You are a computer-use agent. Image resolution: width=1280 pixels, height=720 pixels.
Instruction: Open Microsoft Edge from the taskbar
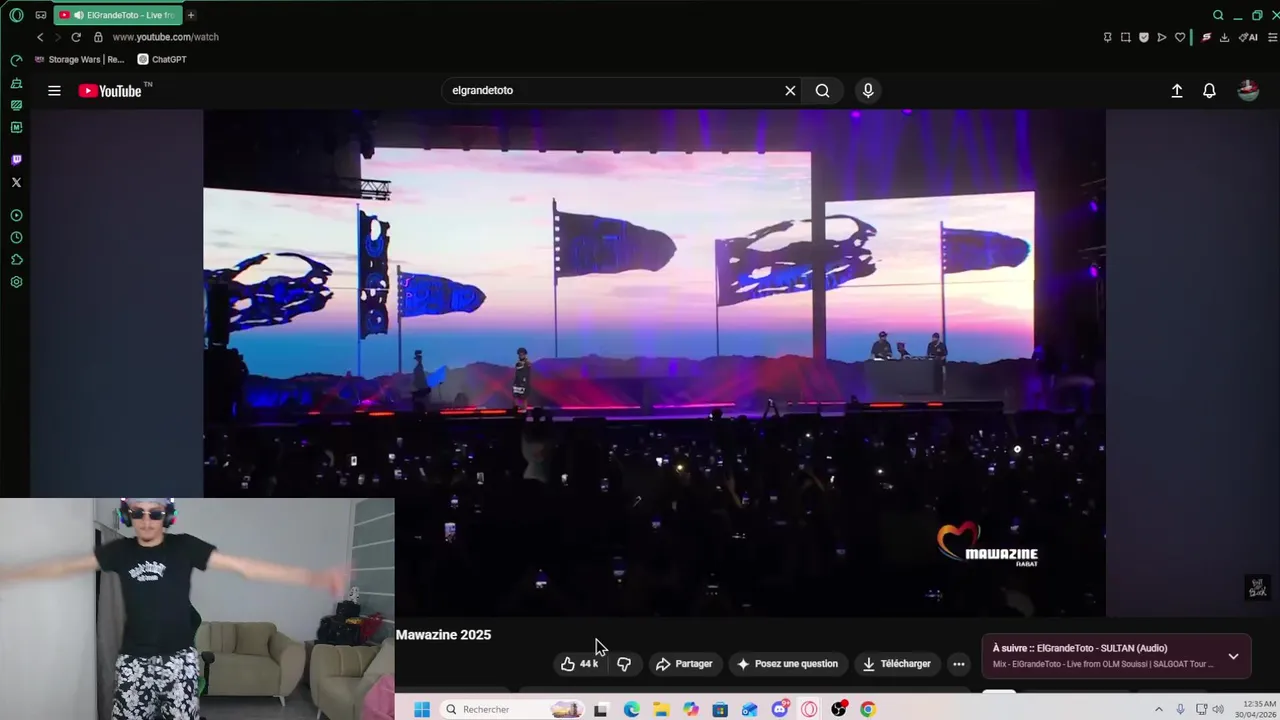click(632, 709)
